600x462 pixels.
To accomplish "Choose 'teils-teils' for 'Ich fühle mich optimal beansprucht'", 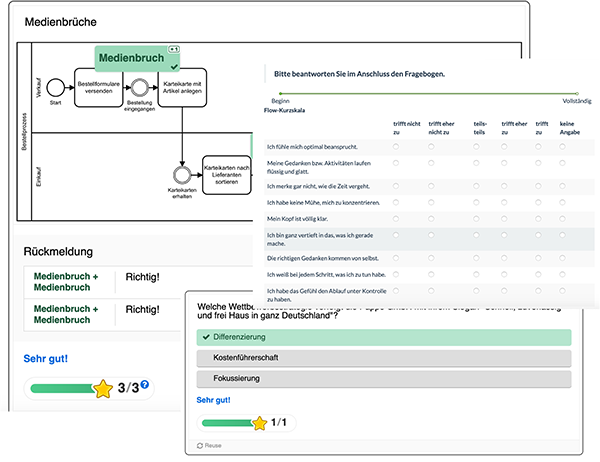I will pos(476,147).
